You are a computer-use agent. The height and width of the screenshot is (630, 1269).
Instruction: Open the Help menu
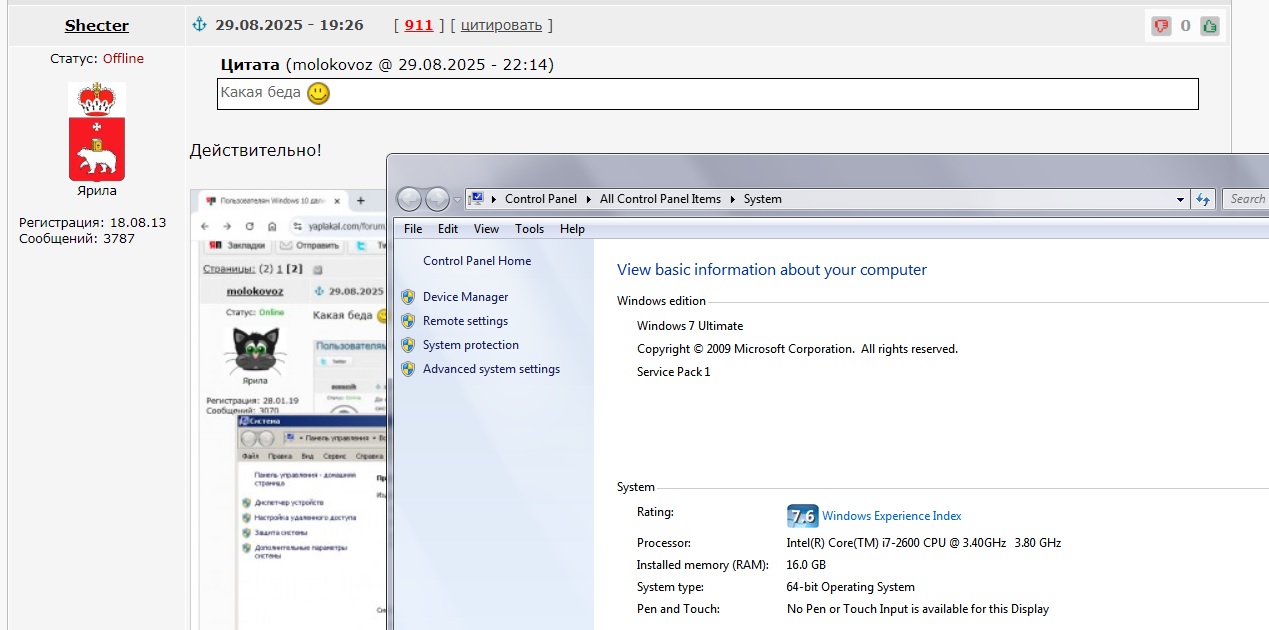click(x=572, y=229)
